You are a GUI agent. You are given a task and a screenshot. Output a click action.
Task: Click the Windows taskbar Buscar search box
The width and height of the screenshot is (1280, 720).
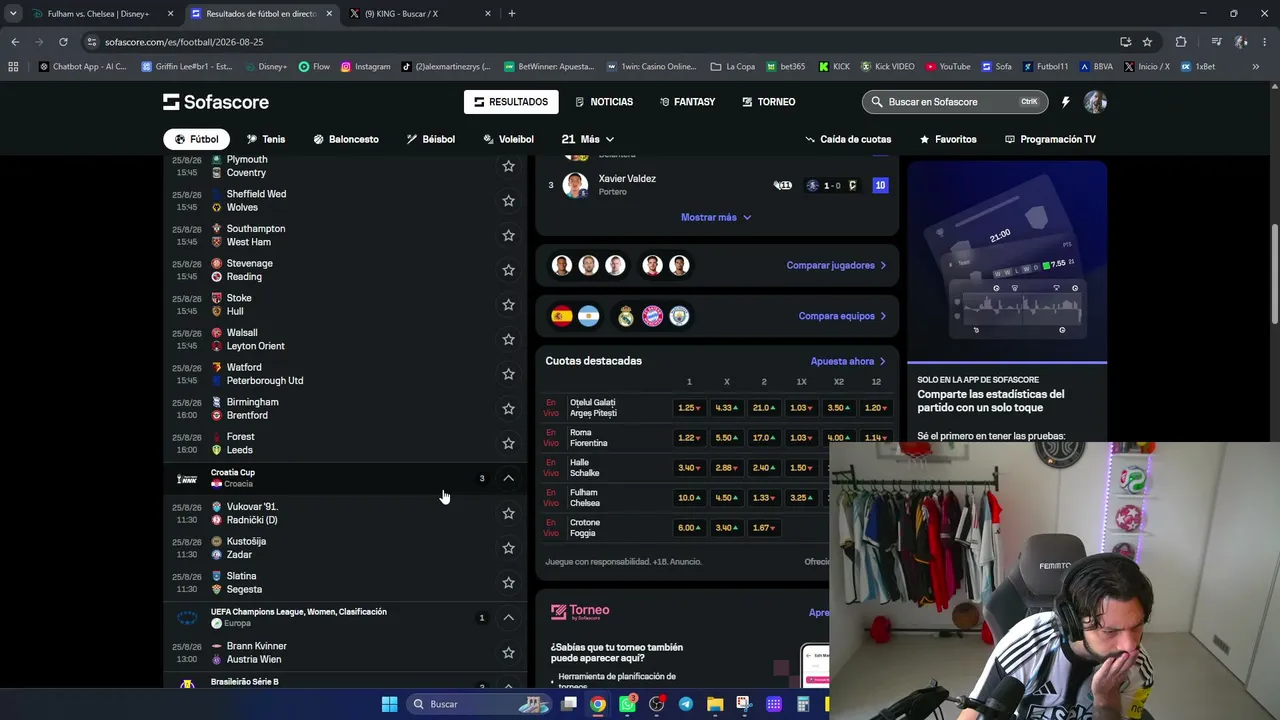coord(476,704)
